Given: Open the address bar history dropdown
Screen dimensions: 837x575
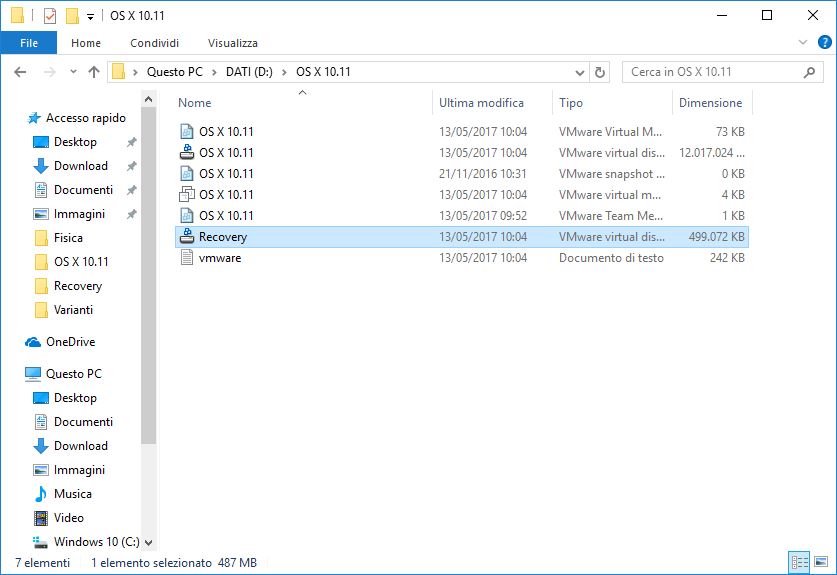Looking at the screenshot, I should (580, 72).
